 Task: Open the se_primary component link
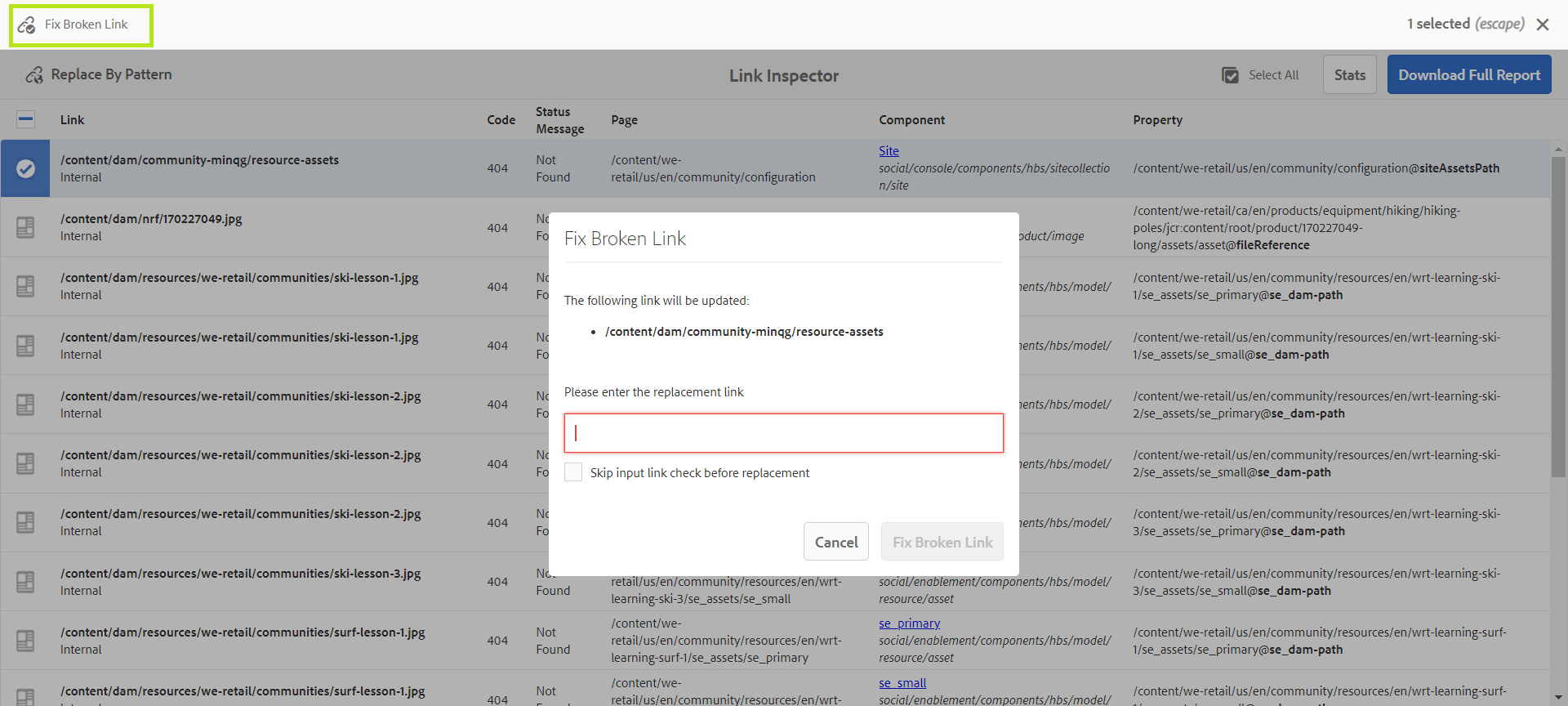pyautogui.click(x=909, y=623)
